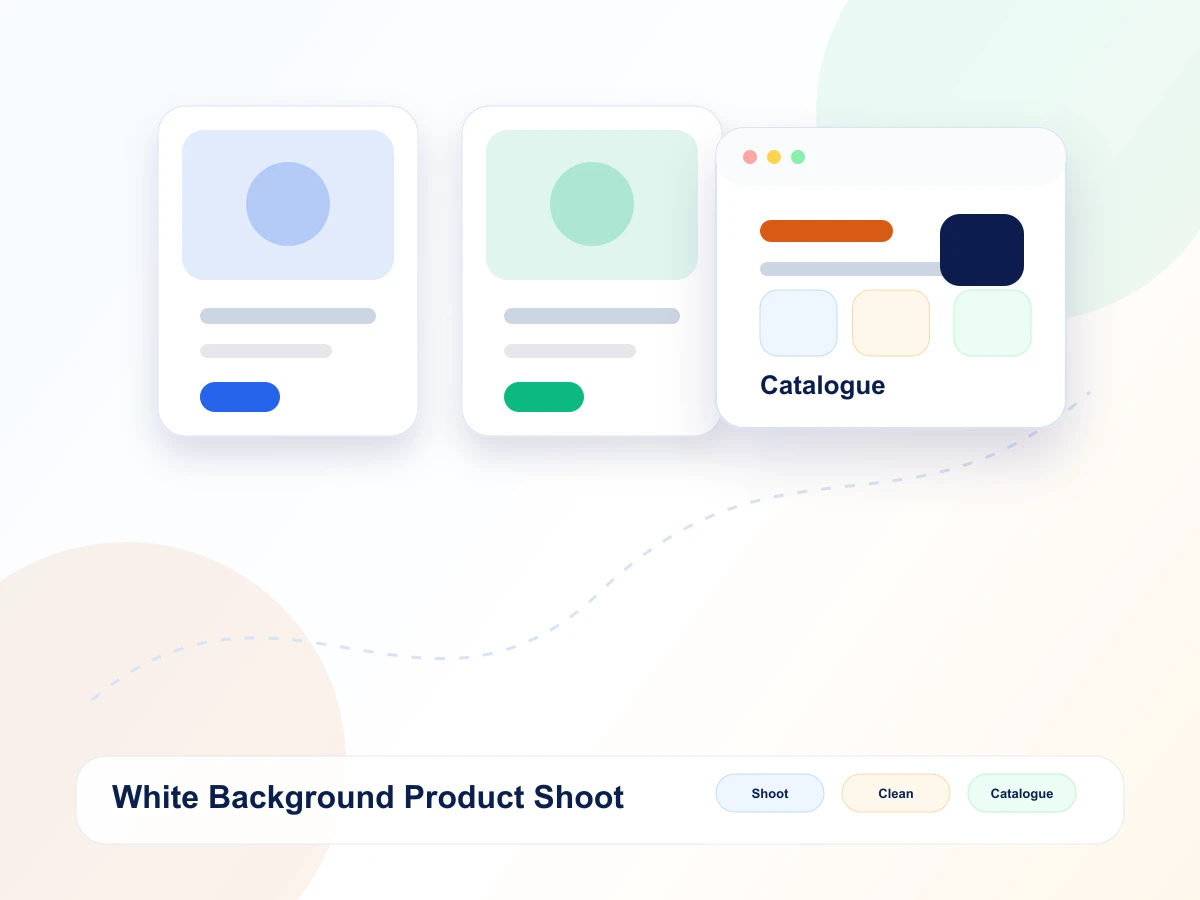Select the Catalogue pill tag in the bottom bar
Screen dimensions: 1200x900
tap(1022, 793)
